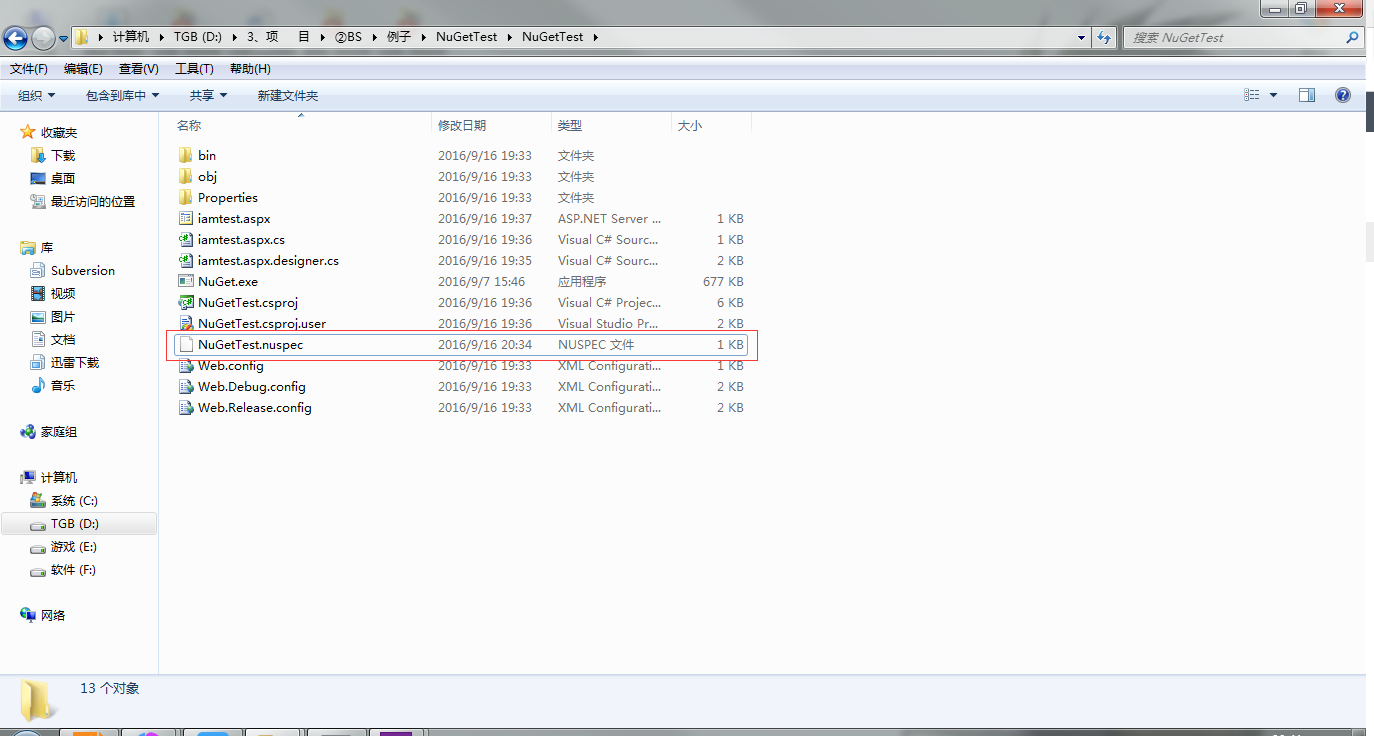Open the 工具(T) menu
This screenshot has width=1374, height=736.
point(194,69)
